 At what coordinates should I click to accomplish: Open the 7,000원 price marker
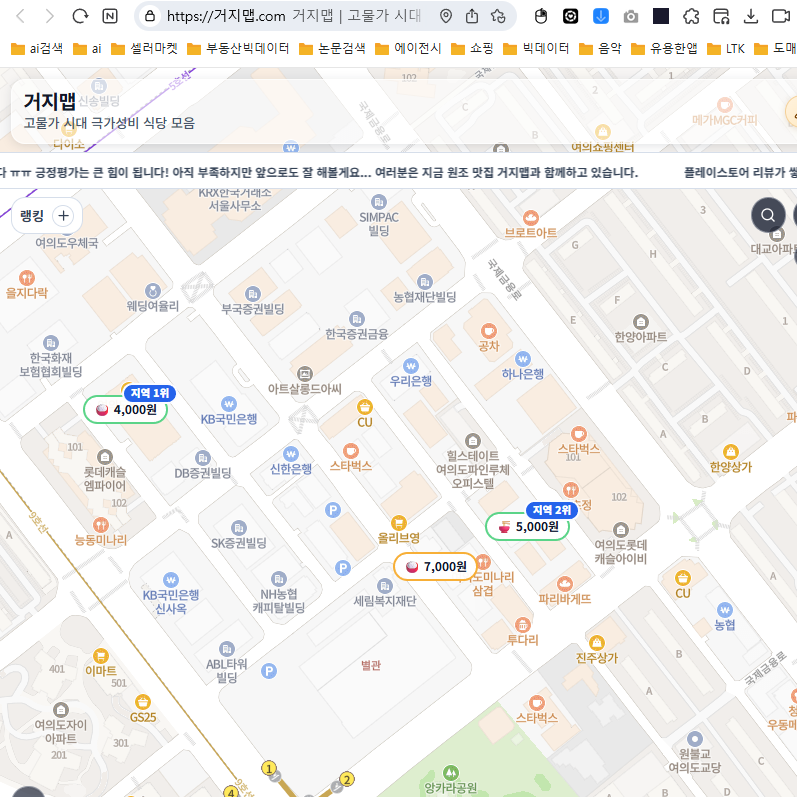click(x=436, y=566)
